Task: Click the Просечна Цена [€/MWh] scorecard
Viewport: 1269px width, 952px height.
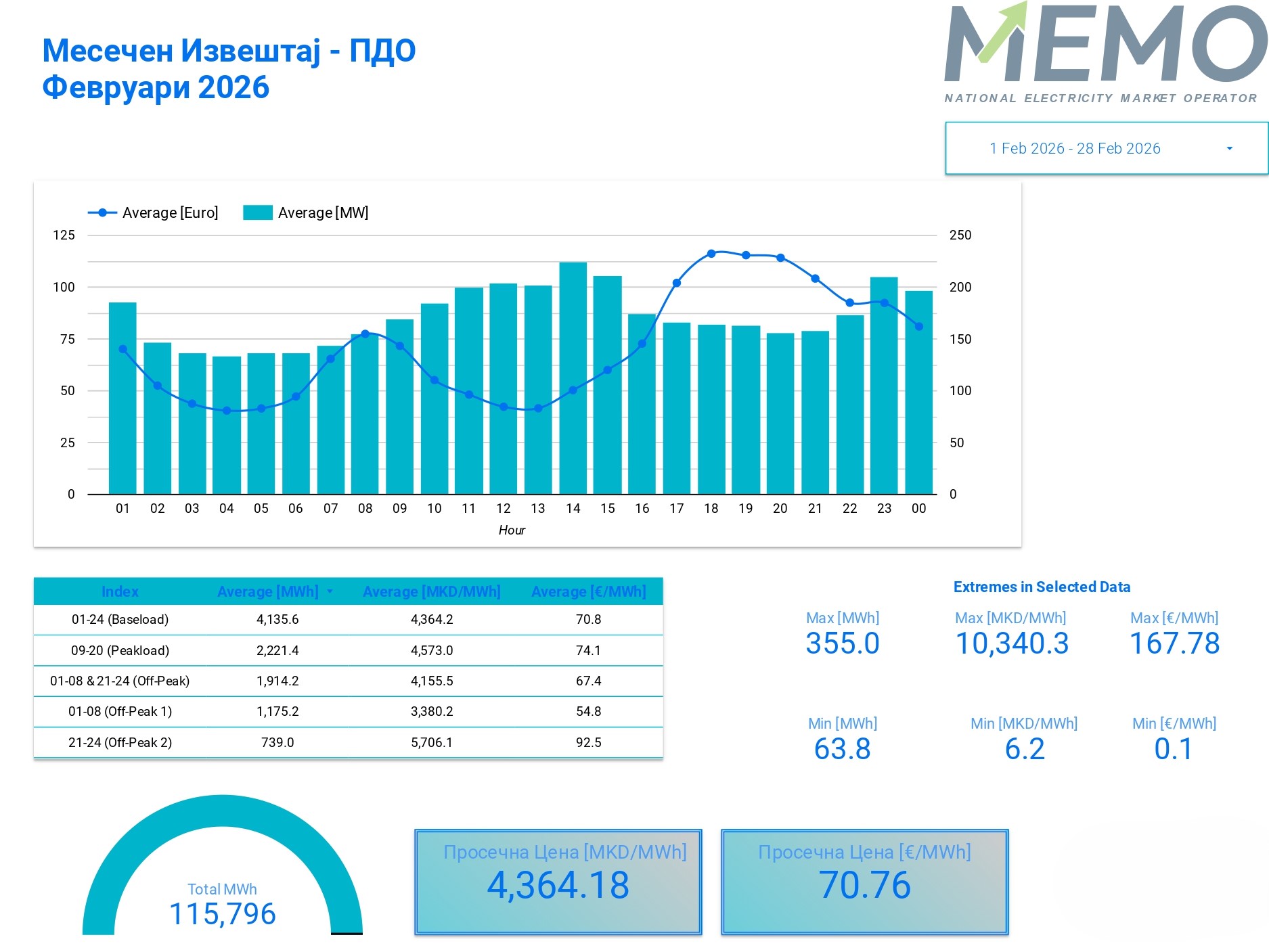Action: (864, 882)
